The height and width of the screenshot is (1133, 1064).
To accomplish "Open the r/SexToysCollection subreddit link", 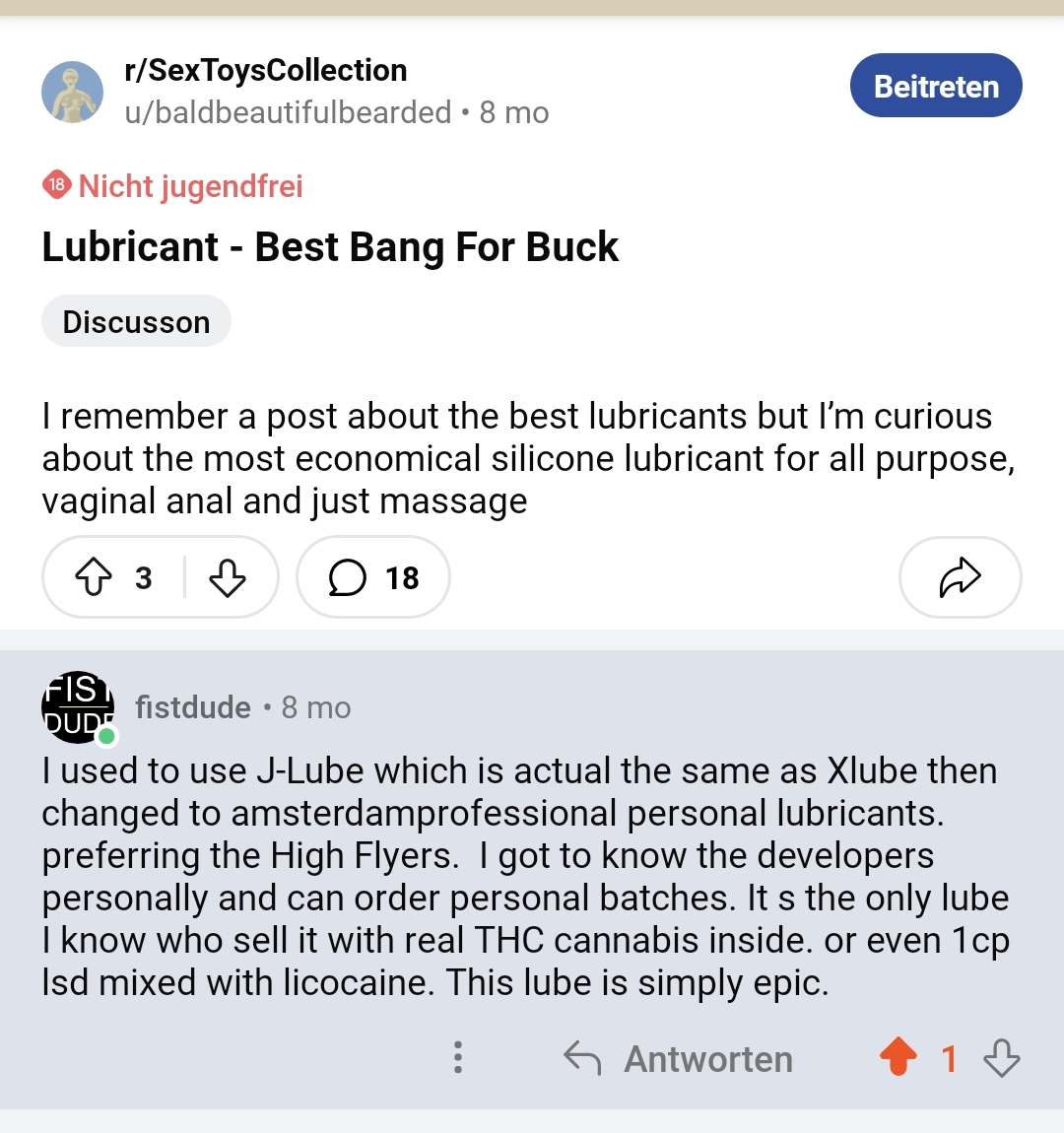I will 265,70.
